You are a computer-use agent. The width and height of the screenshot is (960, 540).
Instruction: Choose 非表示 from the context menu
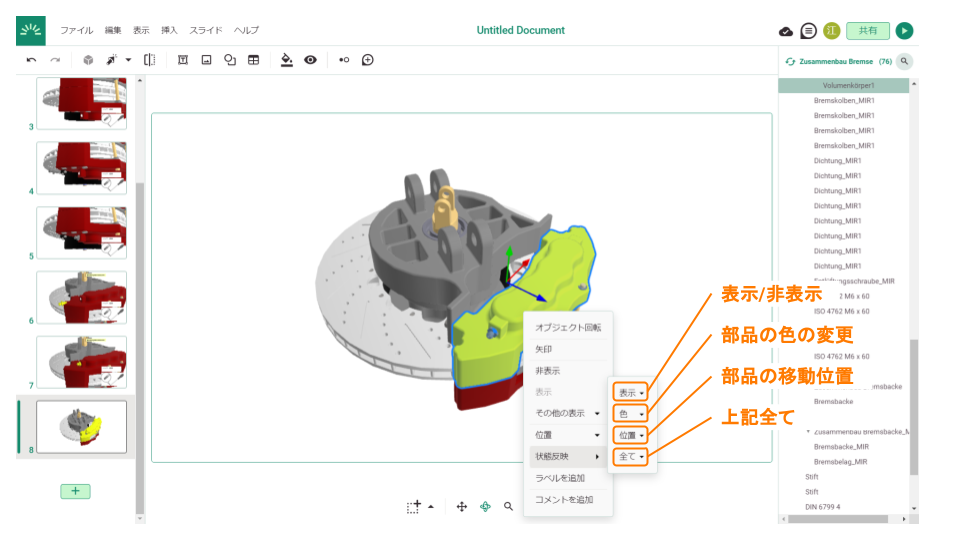548,370
